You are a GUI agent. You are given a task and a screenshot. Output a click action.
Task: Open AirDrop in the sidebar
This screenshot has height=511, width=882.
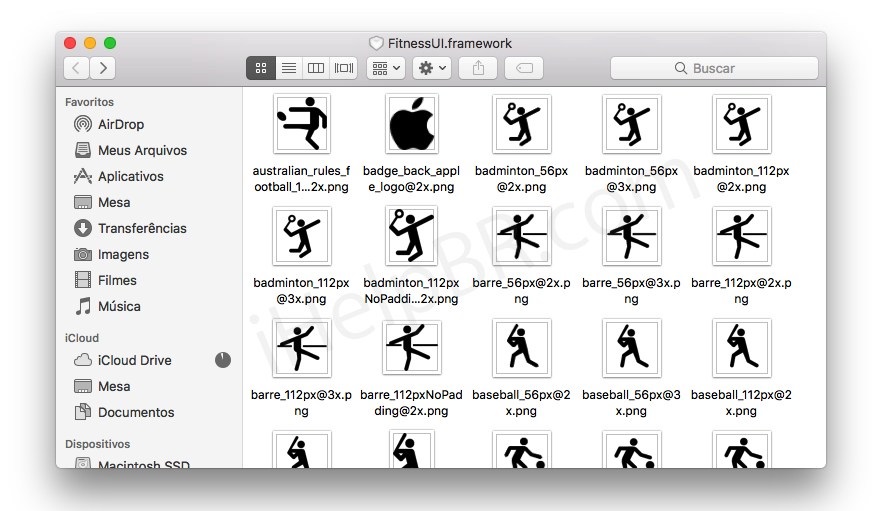[120, 124]
